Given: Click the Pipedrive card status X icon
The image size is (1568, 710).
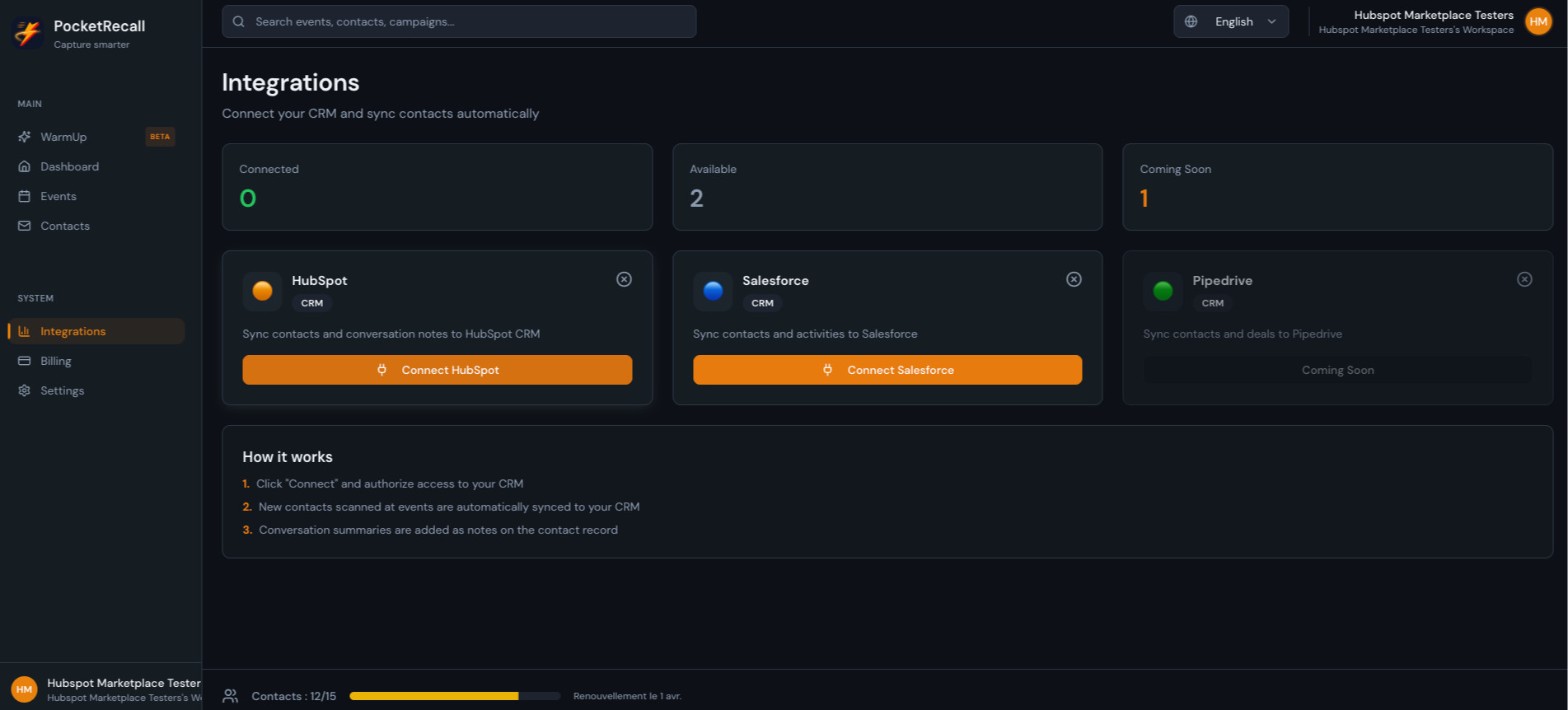Looking at the screenshot, I should click(x=1525, y=279).
